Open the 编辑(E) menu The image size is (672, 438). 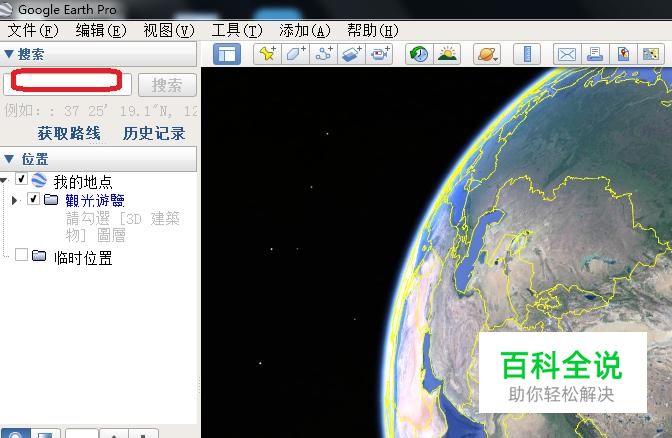101,30
